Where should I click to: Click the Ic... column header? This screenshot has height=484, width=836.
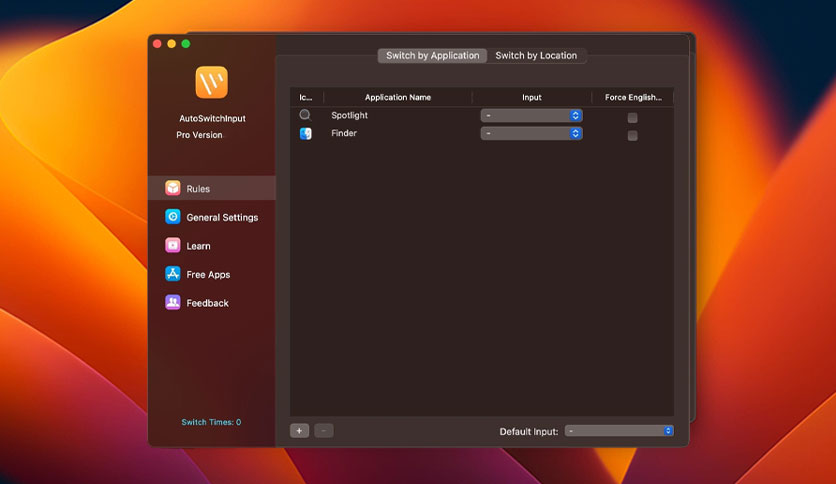coord(306,98)
